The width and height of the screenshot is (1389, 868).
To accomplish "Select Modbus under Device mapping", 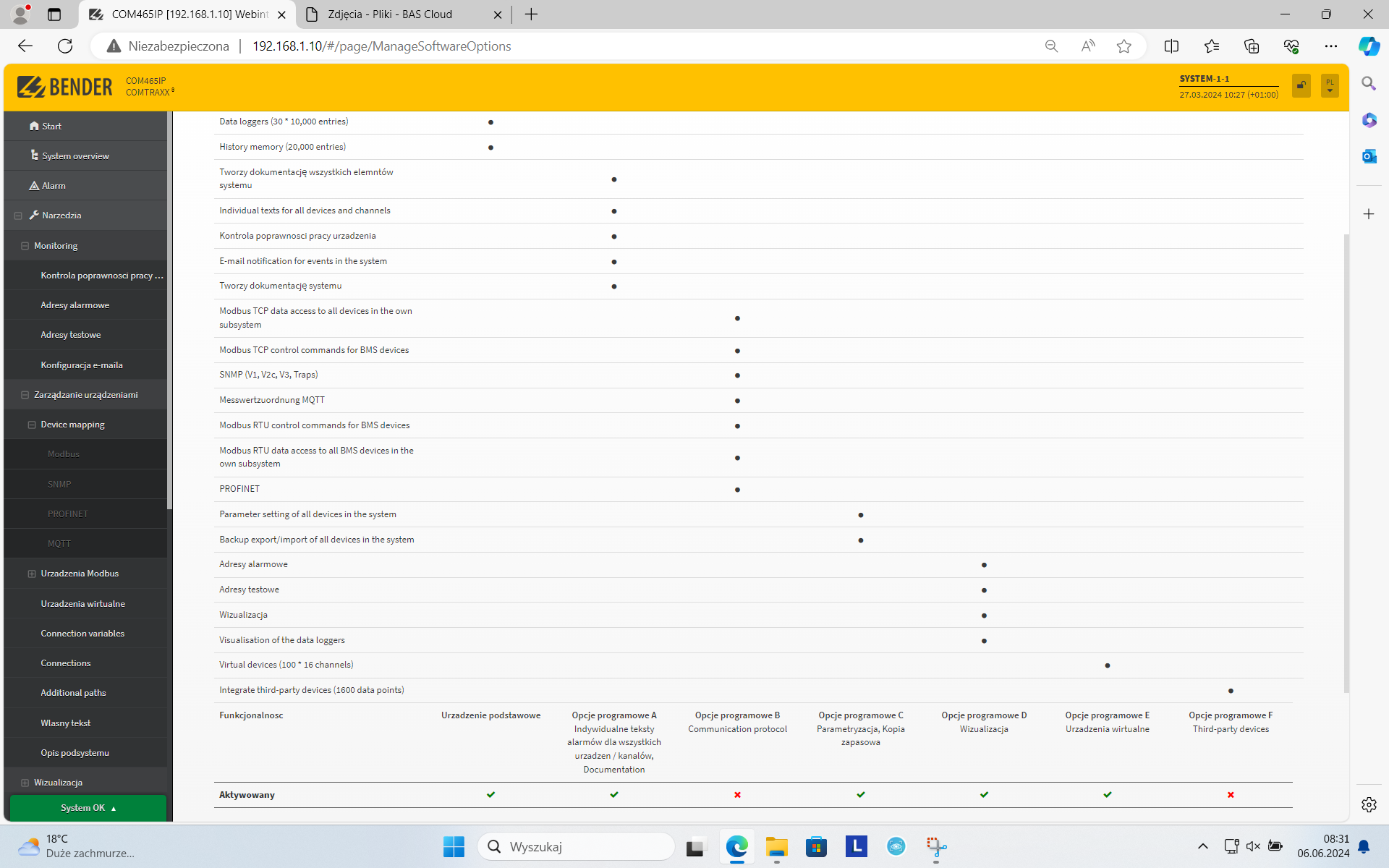I will click(x=63, y=454).
